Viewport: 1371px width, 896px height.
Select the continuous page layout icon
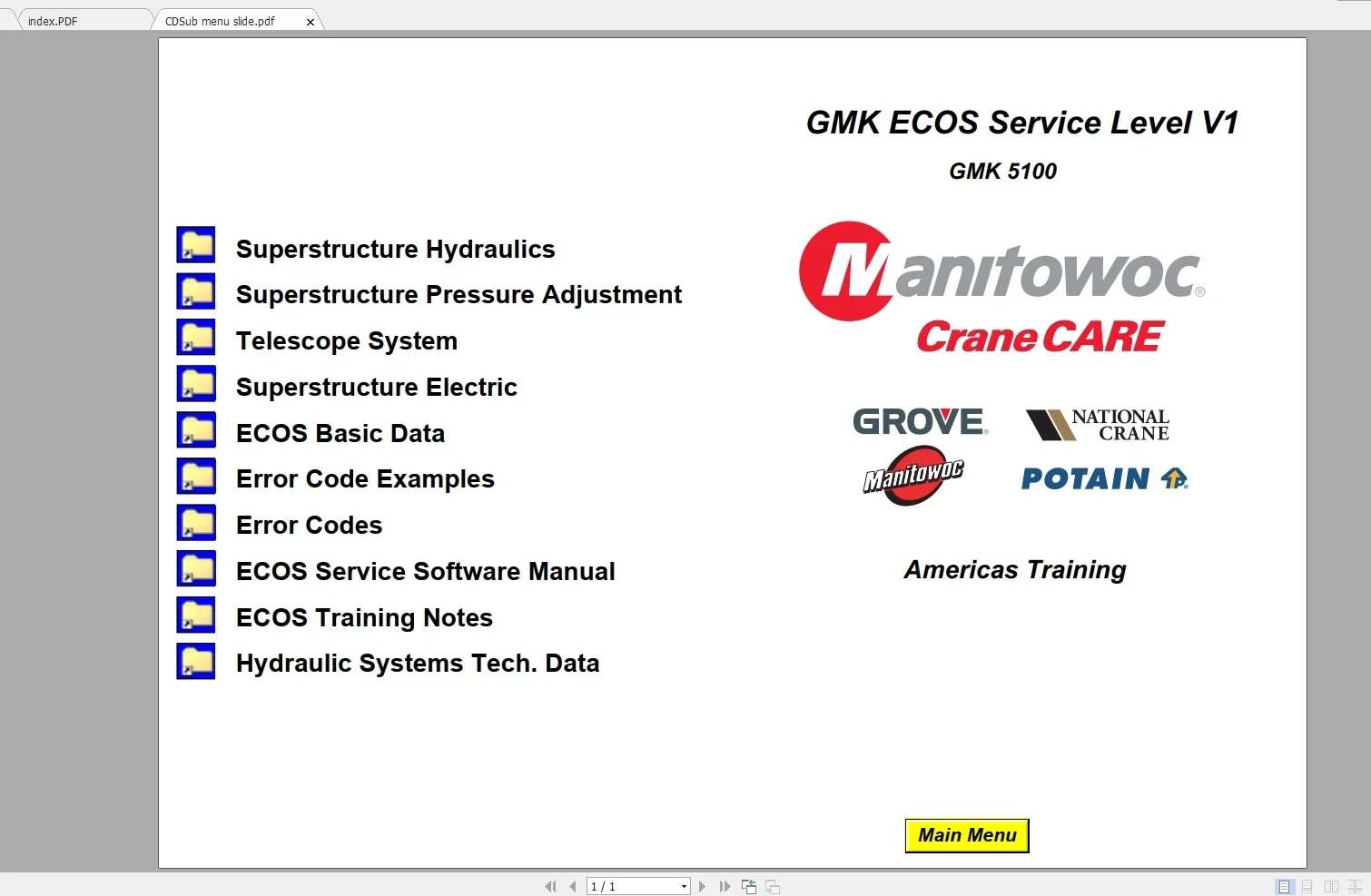(x=1307, y=886)
